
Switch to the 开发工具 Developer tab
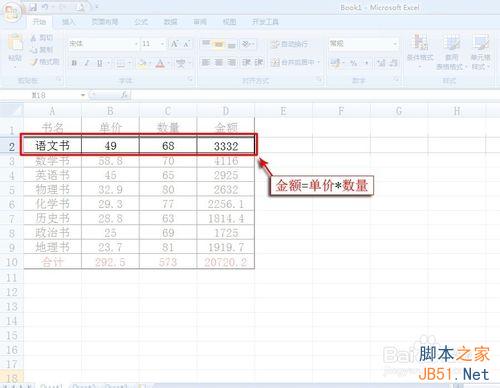point(265,22)
